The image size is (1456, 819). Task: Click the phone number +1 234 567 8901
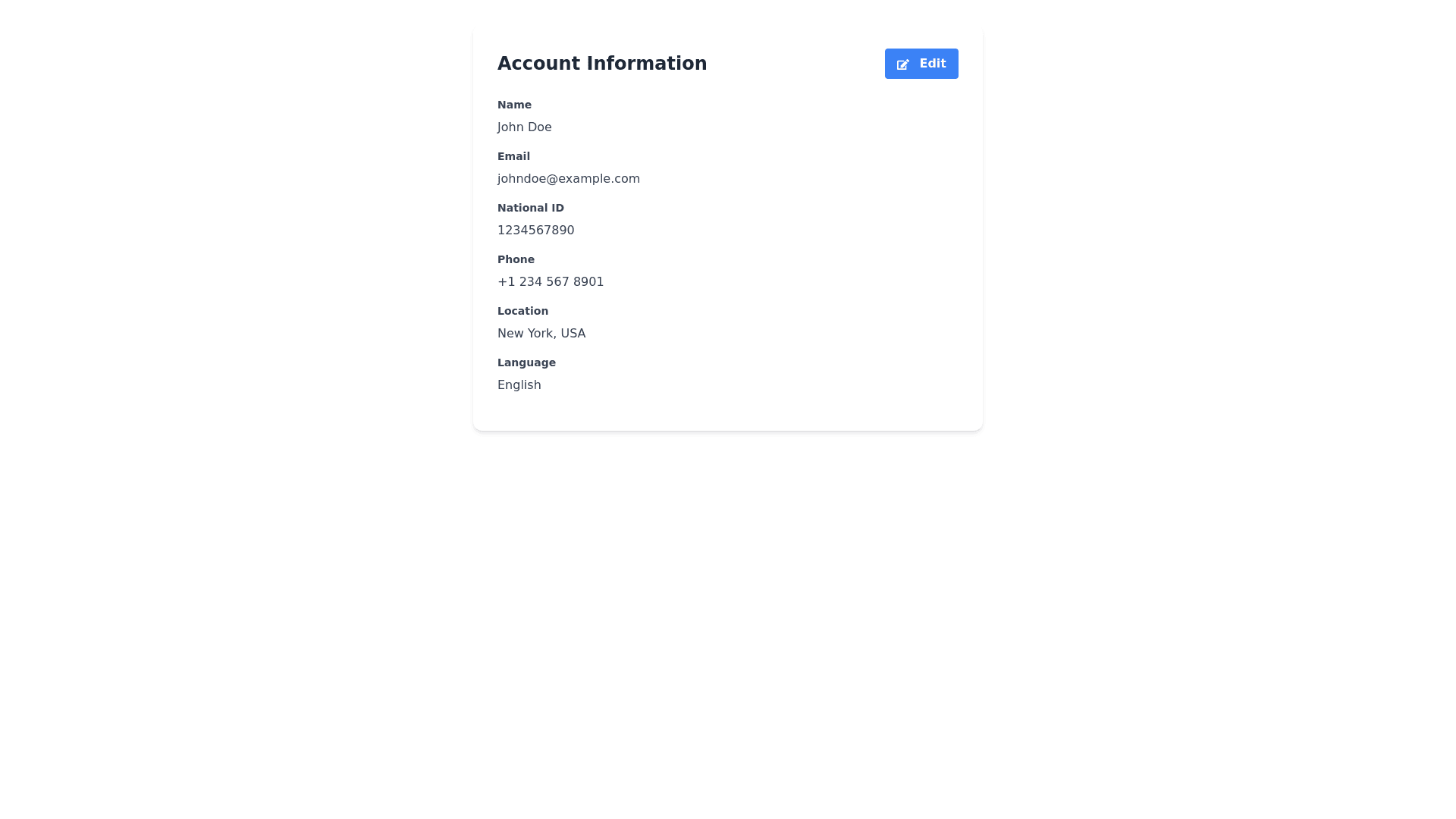550,282
